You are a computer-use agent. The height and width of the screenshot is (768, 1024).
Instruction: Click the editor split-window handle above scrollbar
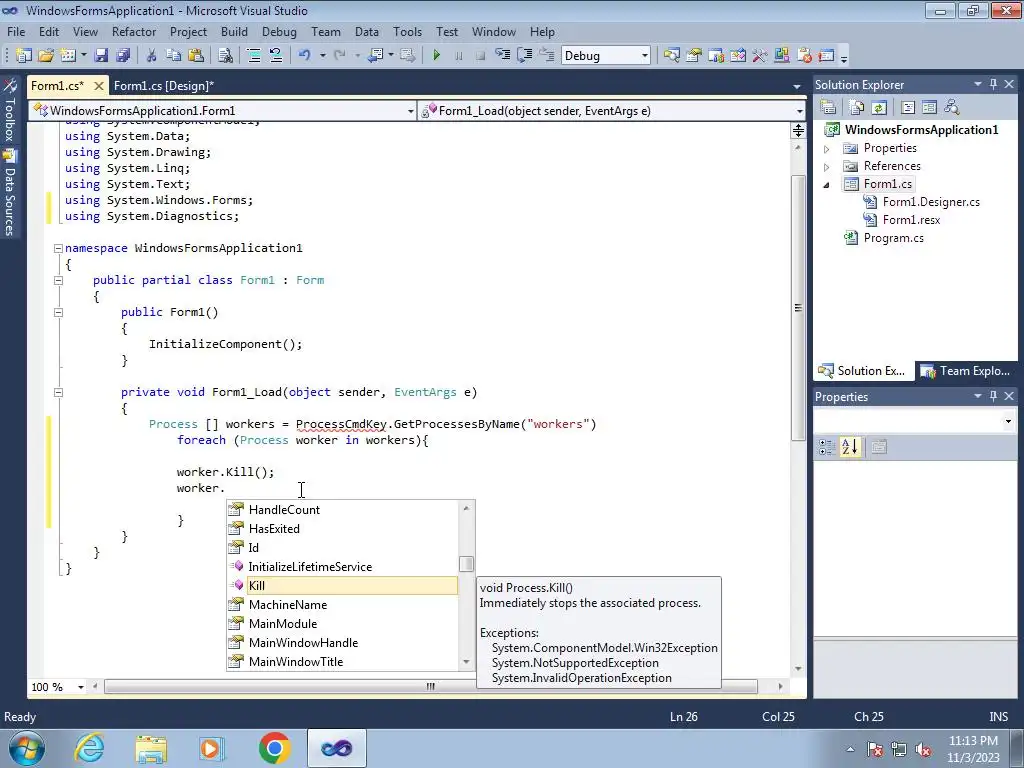coord(798,131)
